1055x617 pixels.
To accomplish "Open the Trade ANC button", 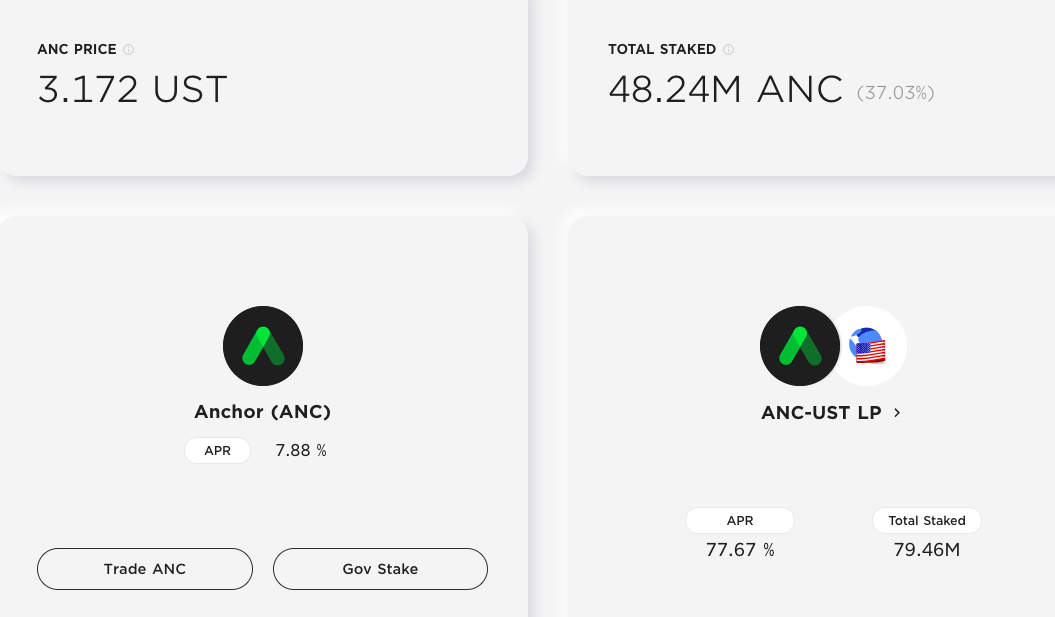I will [x=145, y=569].
